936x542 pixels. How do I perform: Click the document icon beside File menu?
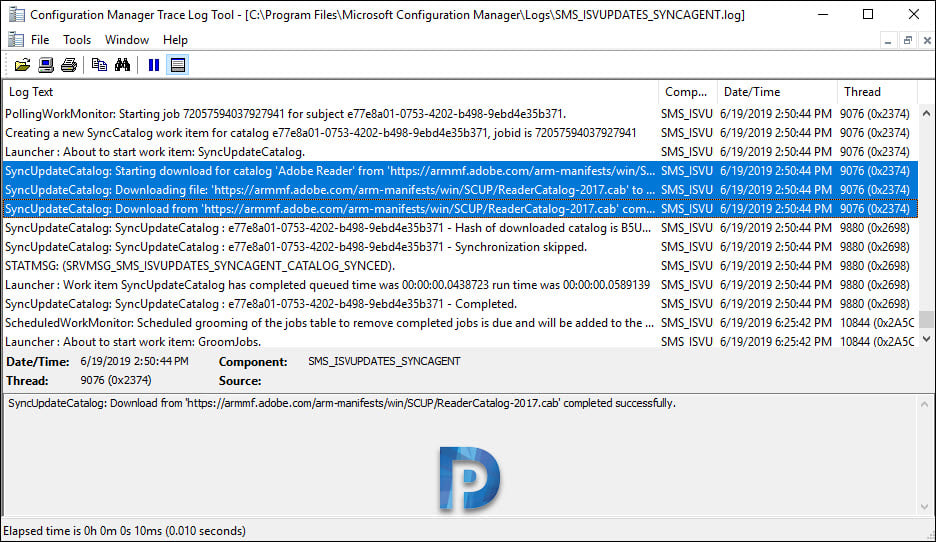(16, 40)
